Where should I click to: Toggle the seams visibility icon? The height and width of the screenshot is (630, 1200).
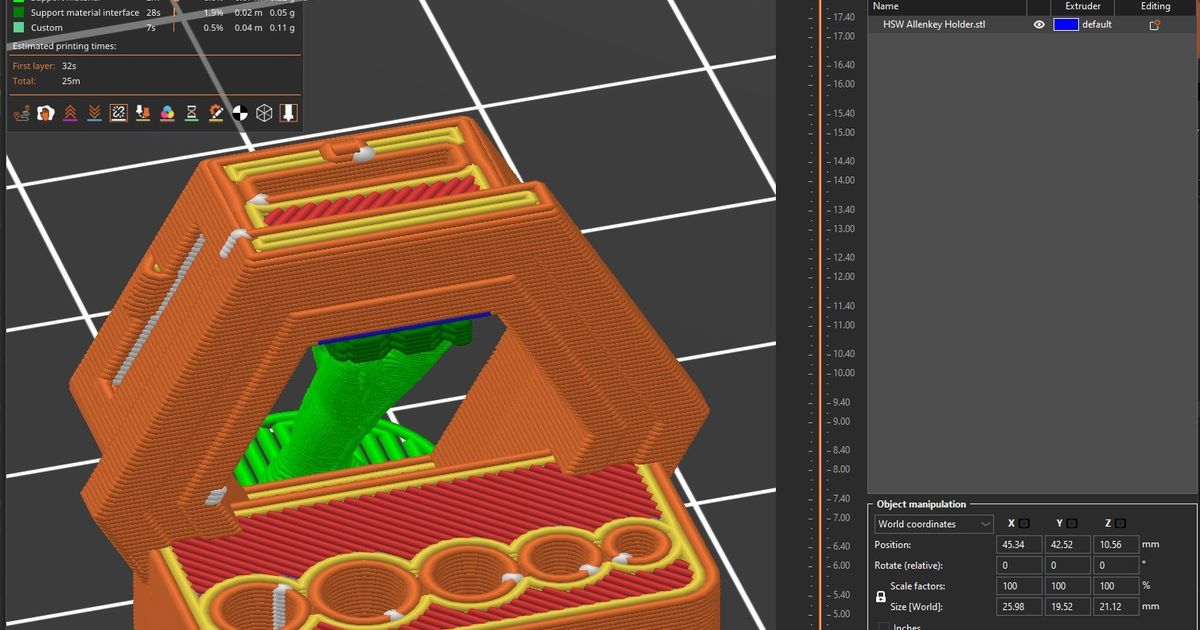tap(118, 114)
